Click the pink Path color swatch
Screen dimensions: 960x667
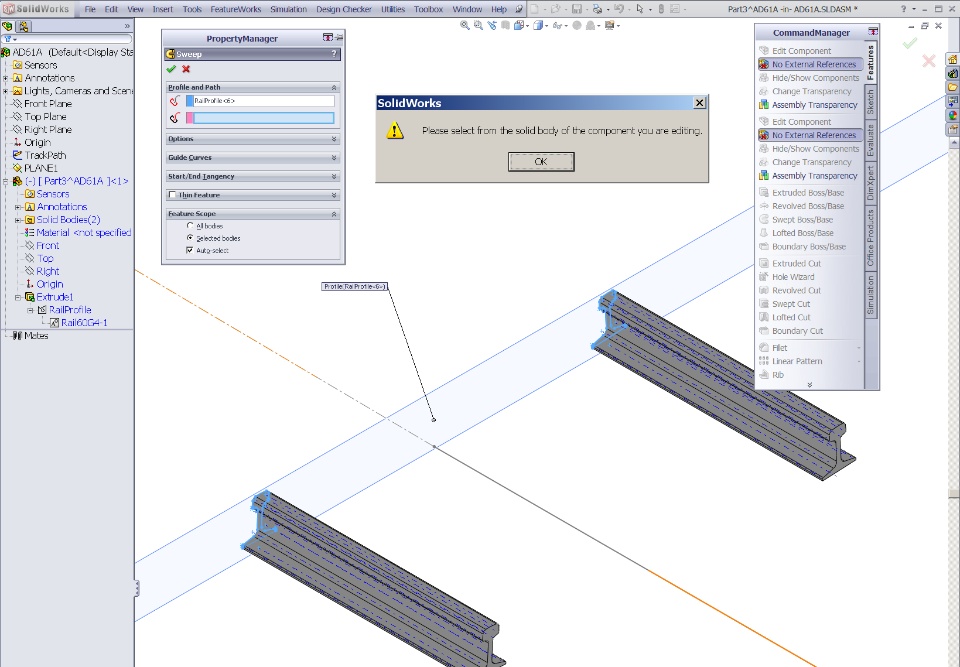[x=190, y=118]
